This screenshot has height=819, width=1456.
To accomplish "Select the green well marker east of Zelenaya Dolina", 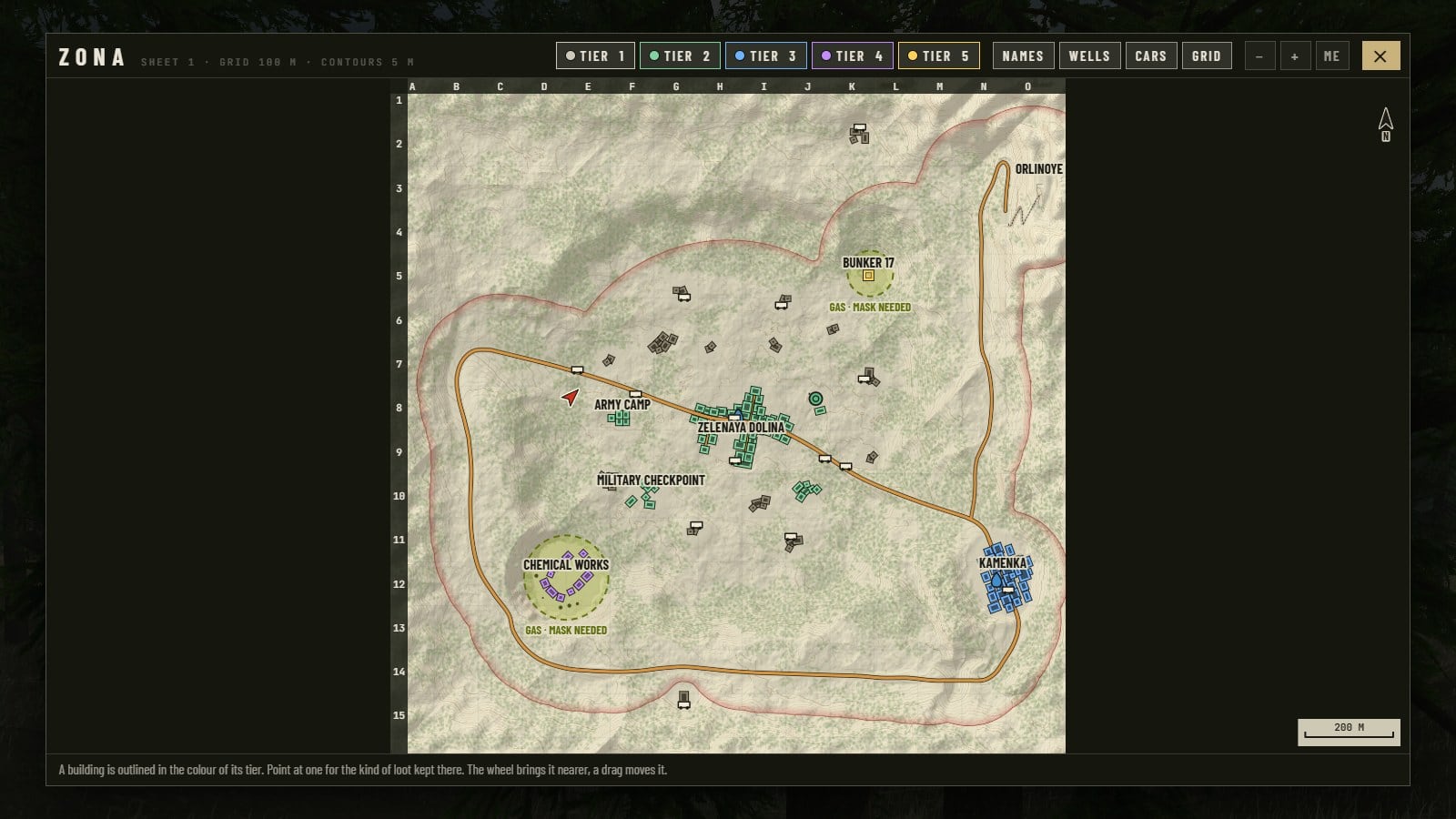I will pyautogui.click(x=815, y=399).
